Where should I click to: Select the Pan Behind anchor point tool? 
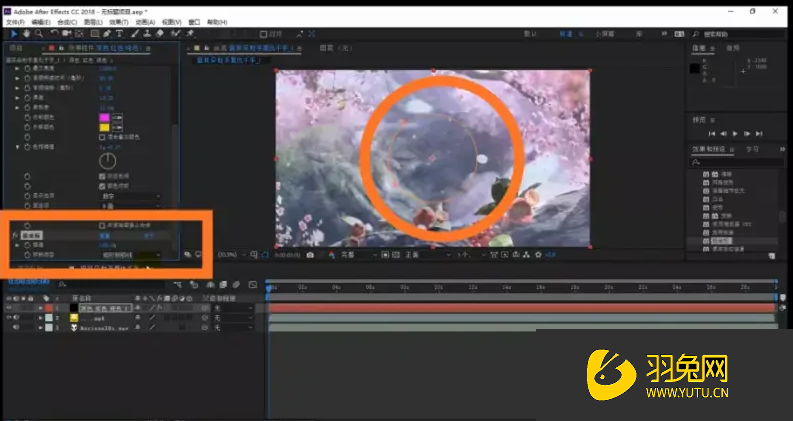[79, 33]
